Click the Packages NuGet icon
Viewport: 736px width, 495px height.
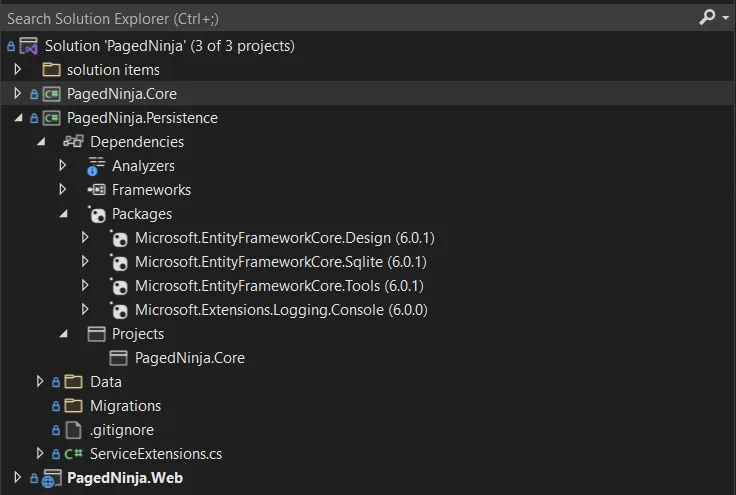97,214
